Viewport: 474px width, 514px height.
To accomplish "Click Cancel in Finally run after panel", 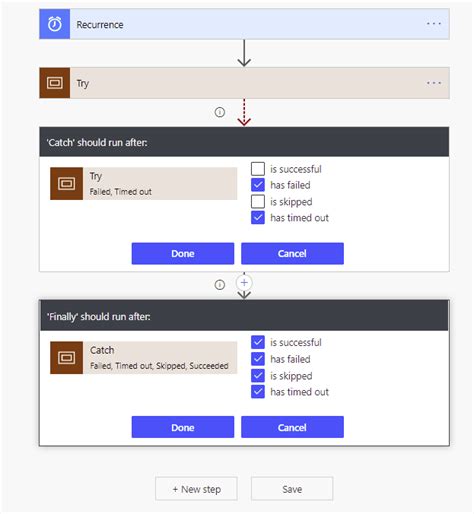I will pyautogui.click(x=292, y=427).
